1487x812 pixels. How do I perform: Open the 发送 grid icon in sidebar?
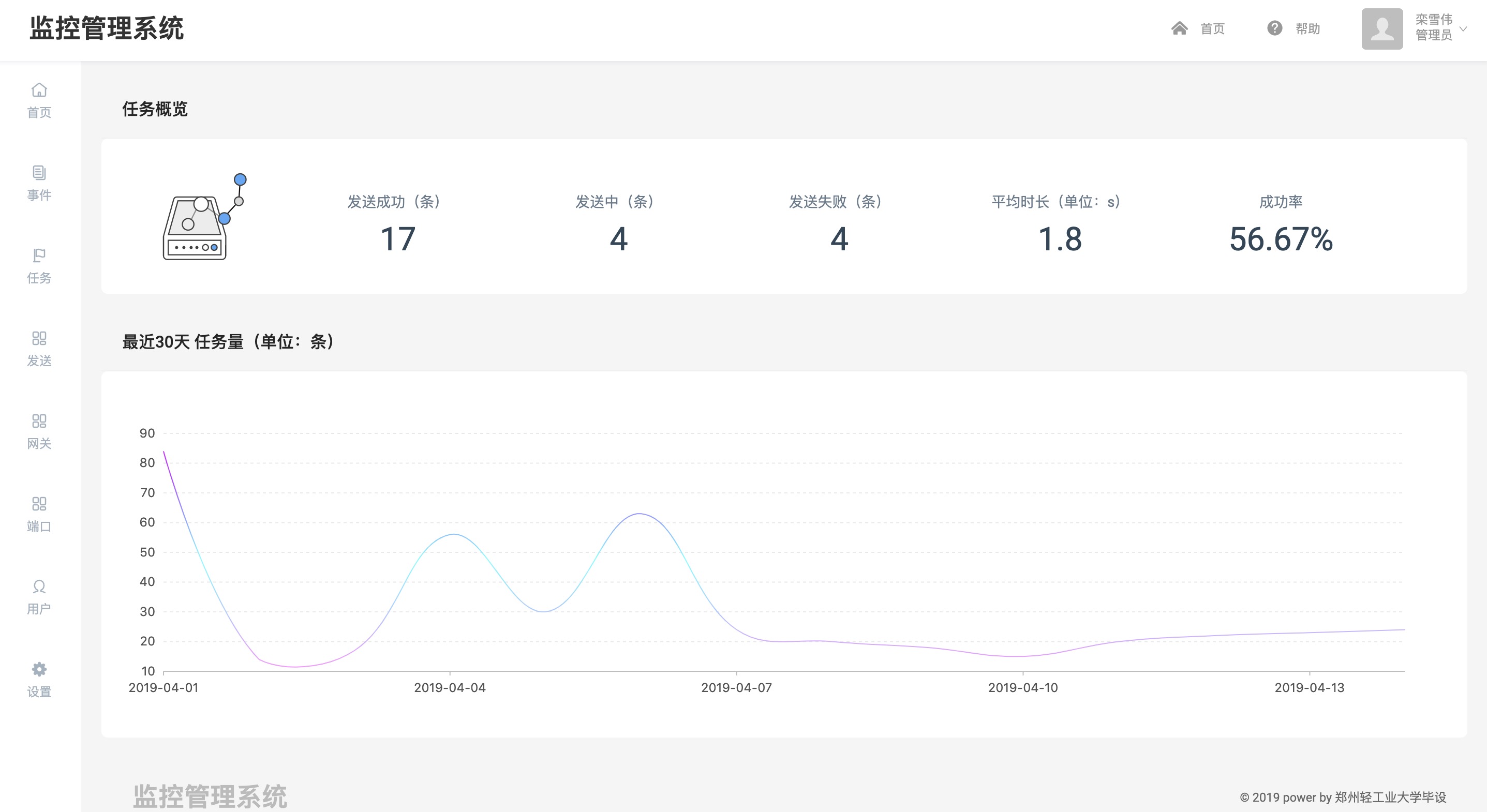tap(39, 338)
